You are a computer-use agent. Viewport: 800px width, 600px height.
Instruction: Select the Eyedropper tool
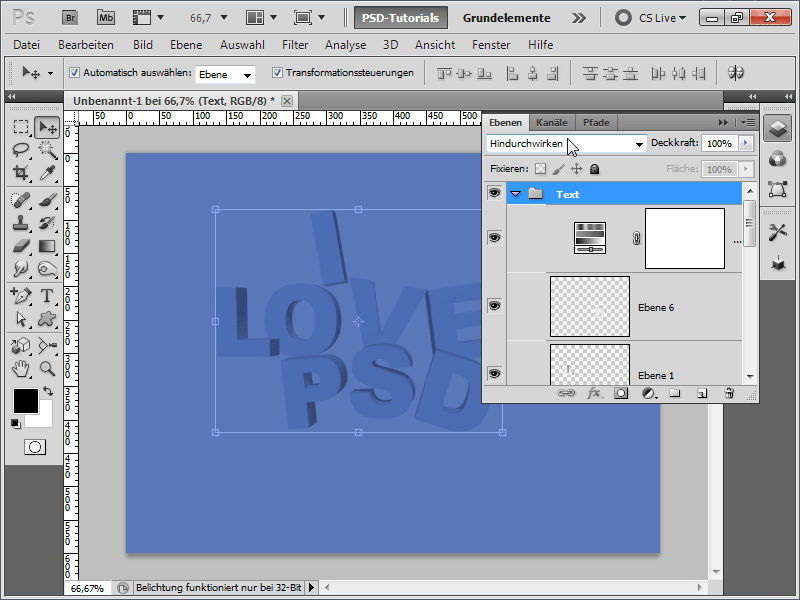(47, 172)
